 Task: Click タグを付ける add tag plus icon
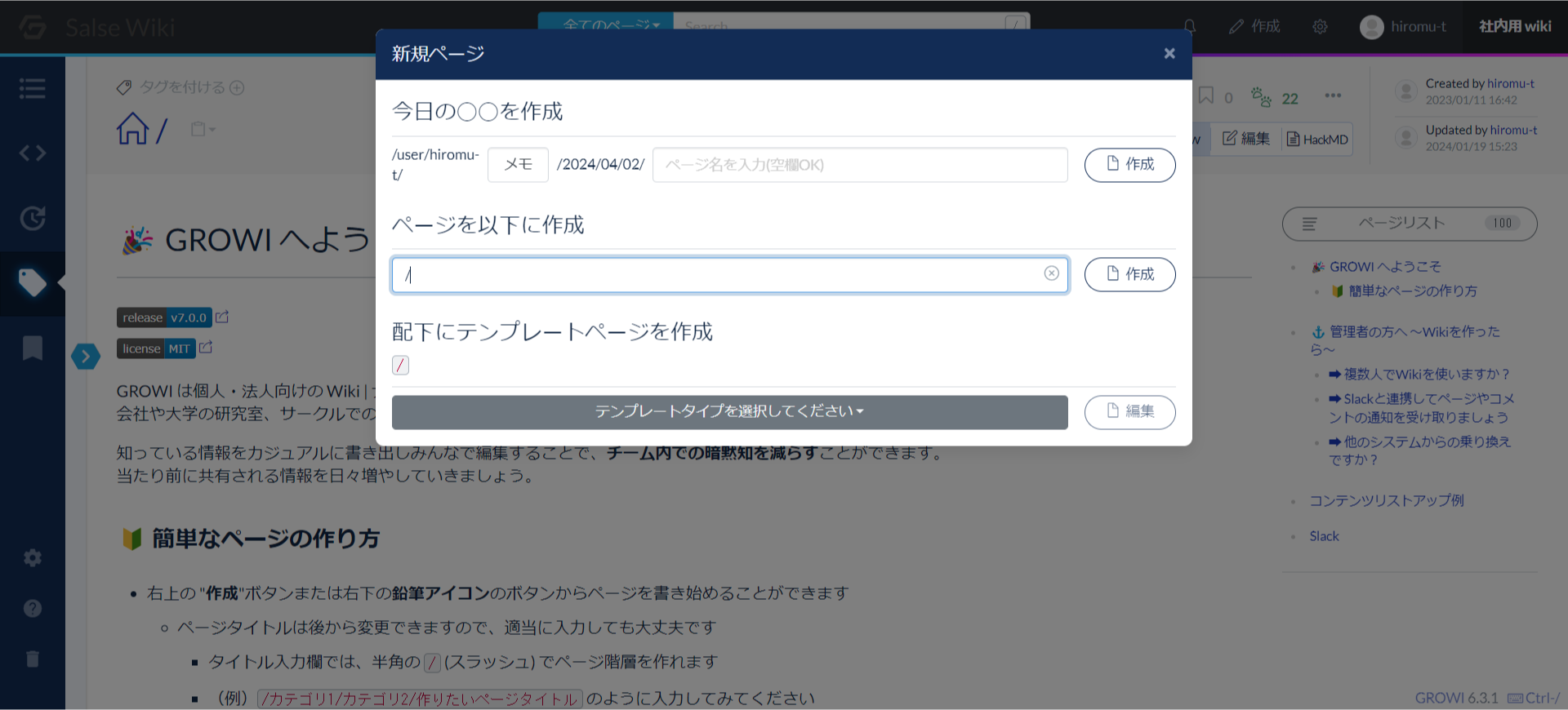(x=237, y=87)
